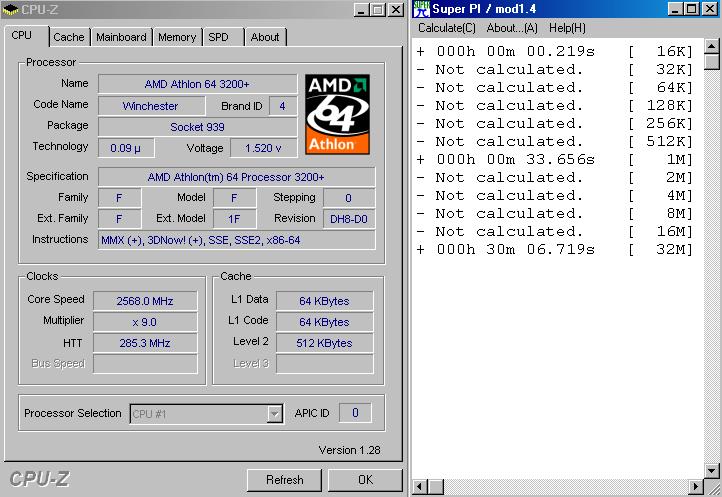
Task: Click the Super PI vertical scrollbar up arrow
Action: click(x=712, y=46)
